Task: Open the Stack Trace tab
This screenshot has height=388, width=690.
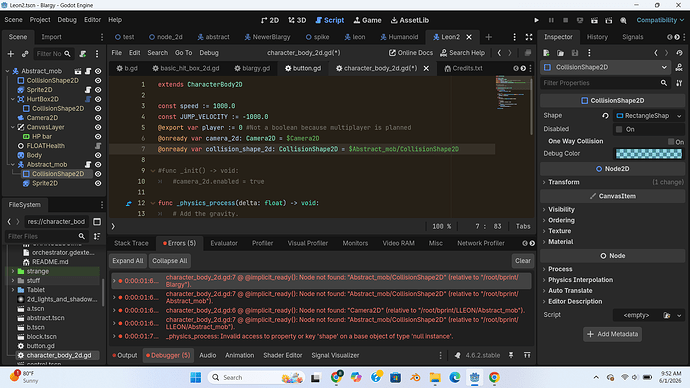Action: point(131,243)
